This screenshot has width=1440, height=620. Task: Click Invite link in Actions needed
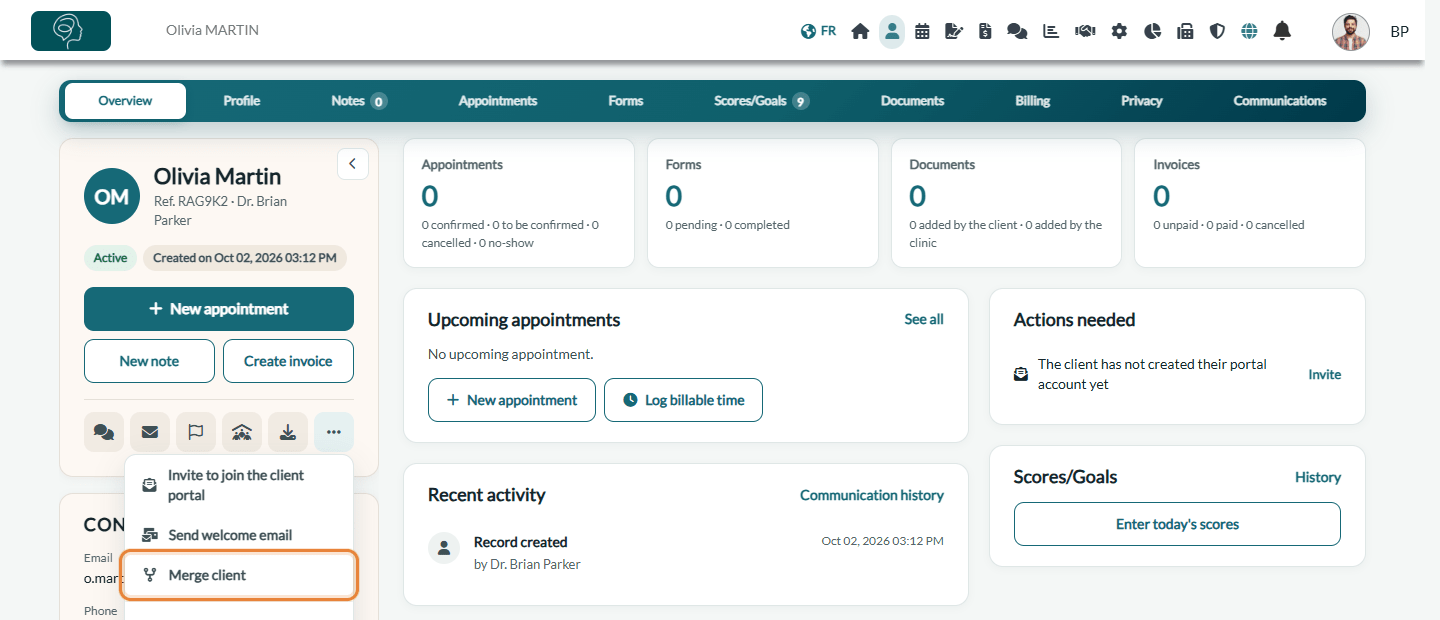point(1325,374)
